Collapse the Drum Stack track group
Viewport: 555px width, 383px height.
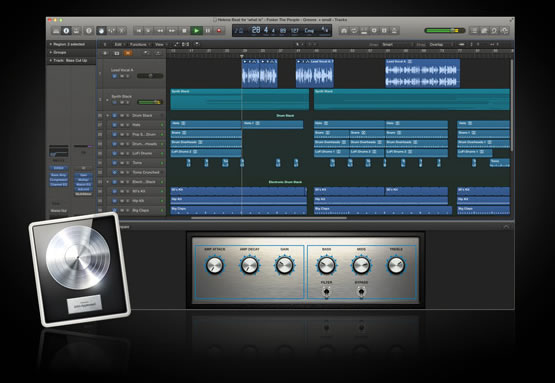108,115
